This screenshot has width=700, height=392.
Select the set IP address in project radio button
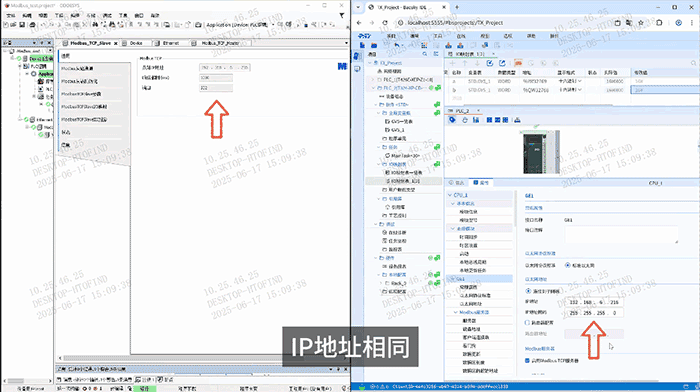(x=528, y=291)
